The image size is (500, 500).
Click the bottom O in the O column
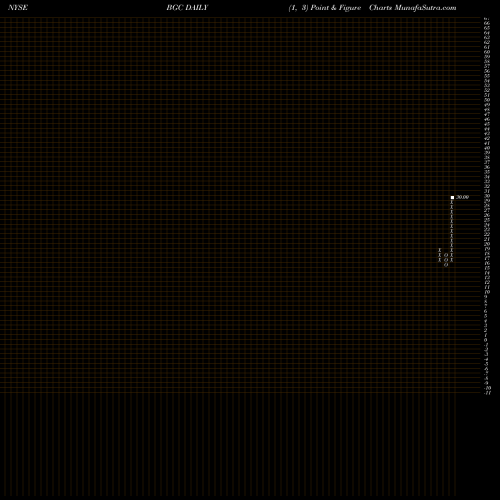click(446, 265)
